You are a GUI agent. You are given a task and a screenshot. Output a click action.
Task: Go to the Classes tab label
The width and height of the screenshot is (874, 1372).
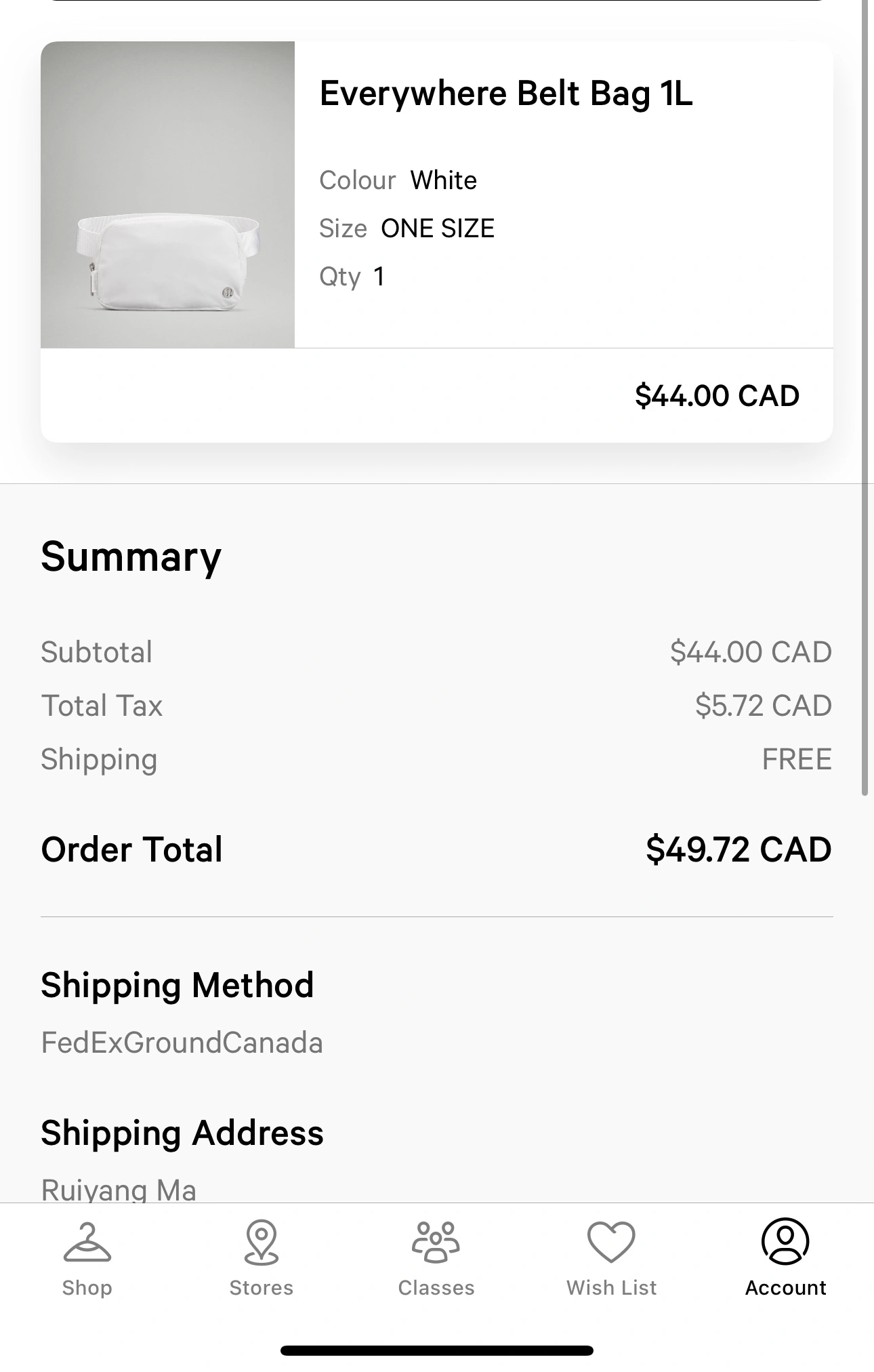[436, 1287]
